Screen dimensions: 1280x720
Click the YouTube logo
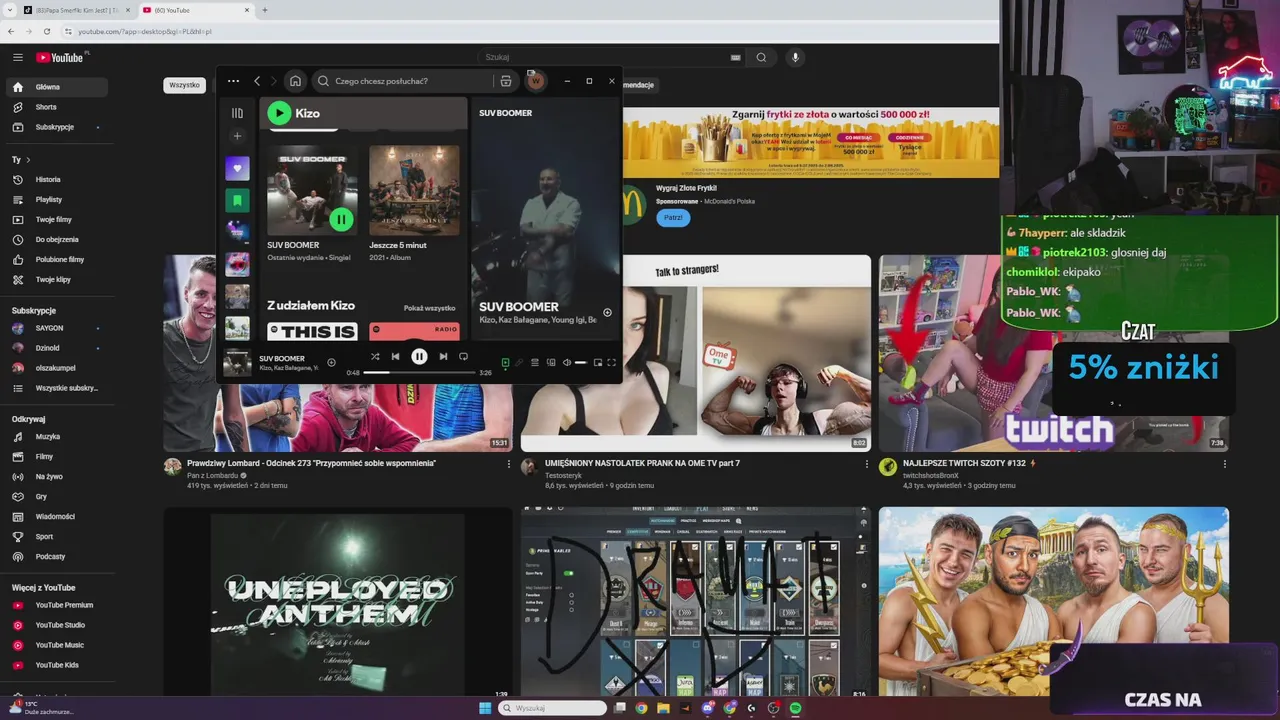[60, 57]
